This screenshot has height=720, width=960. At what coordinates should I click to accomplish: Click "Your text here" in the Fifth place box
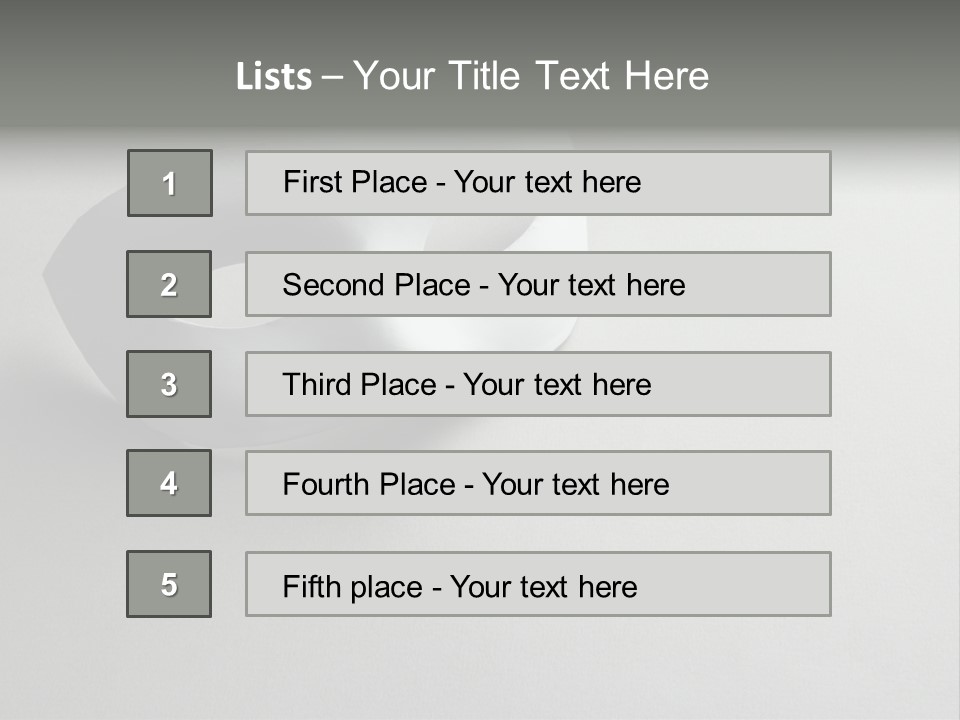click(x=543, y=586)
